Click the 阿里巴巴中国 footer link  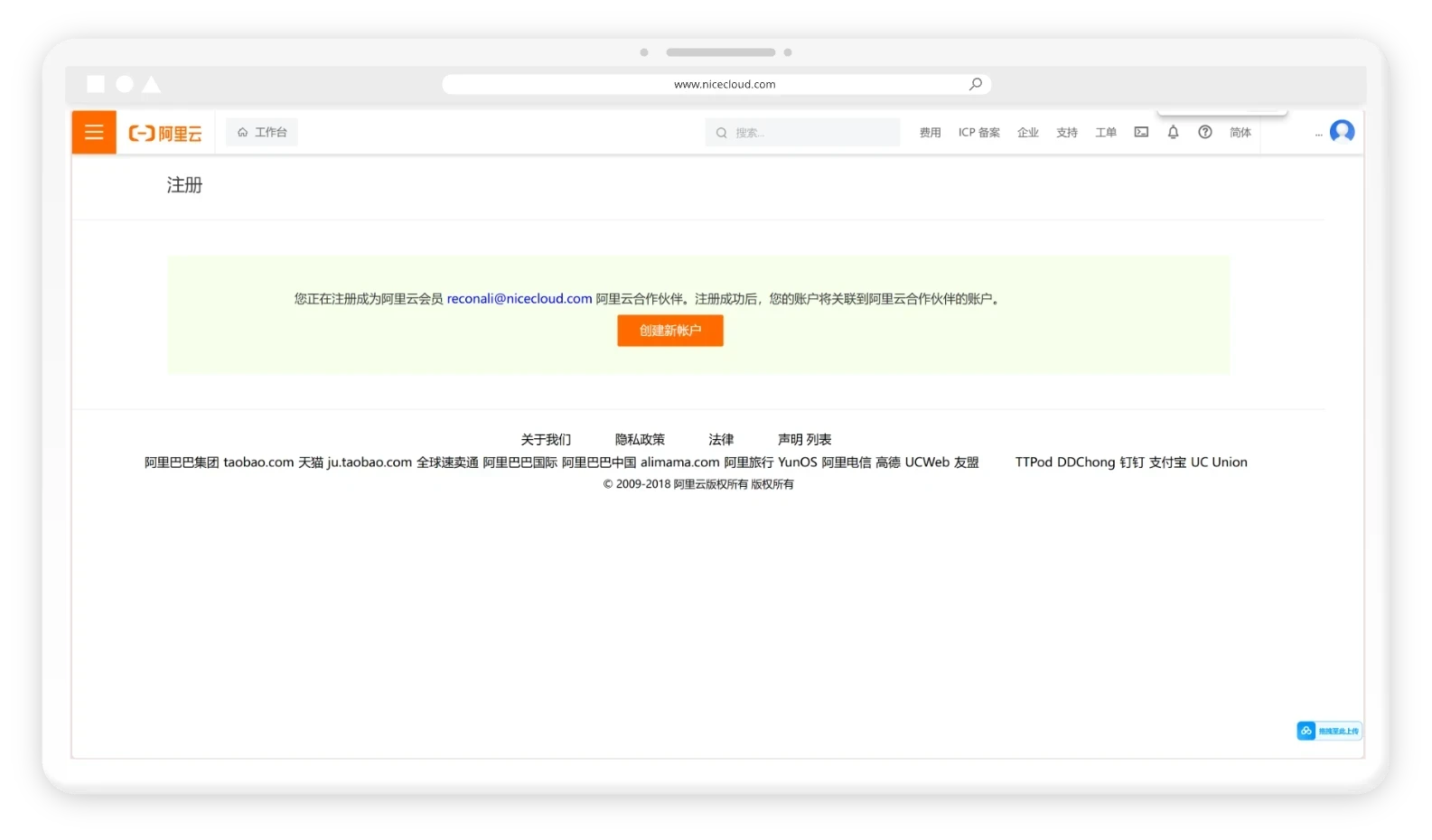[599, 462]
